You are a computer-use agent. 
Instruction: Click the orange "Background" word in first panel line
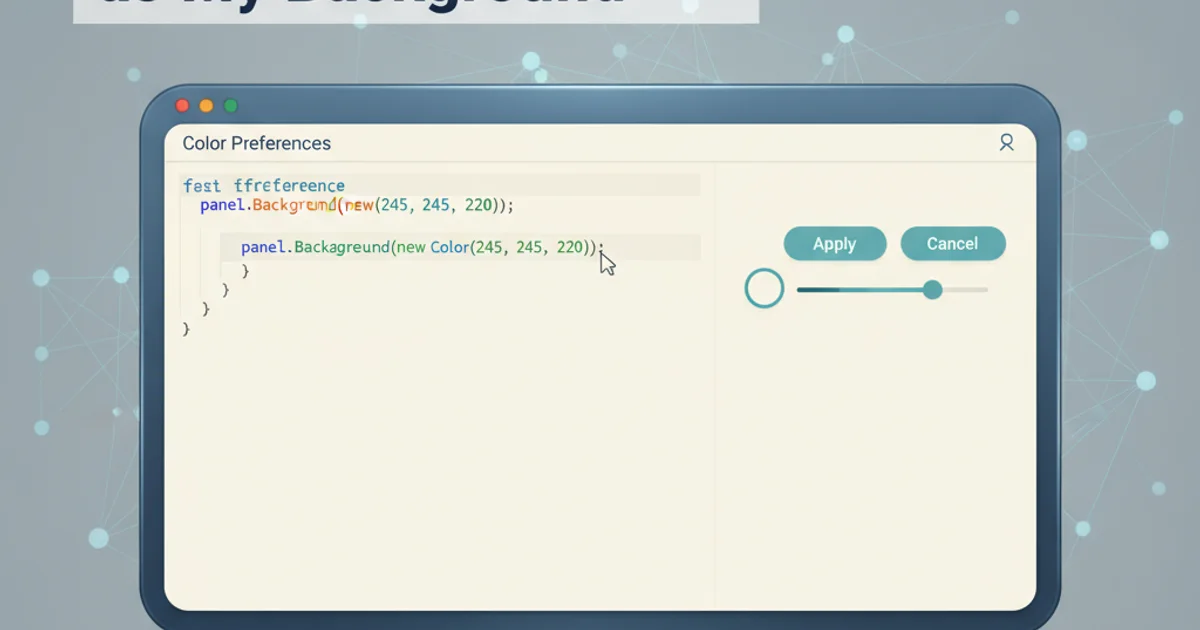click(294, 205)
